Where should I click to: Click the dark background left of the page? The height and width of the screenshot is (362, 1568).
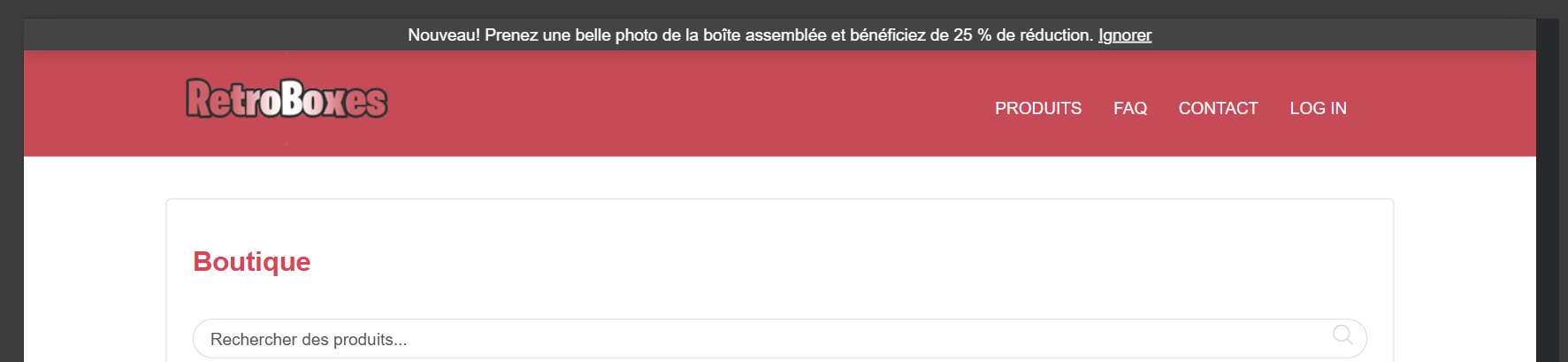(x=11, y=190)
